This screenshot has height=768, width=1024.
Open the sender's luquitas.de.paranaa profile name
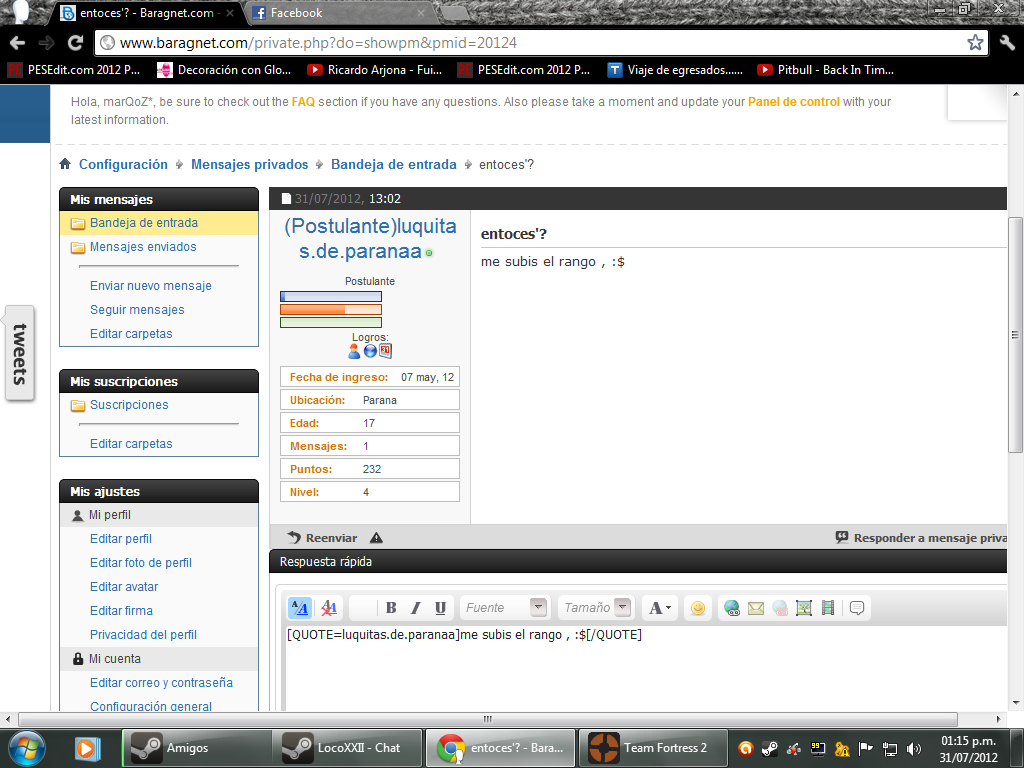370,238
